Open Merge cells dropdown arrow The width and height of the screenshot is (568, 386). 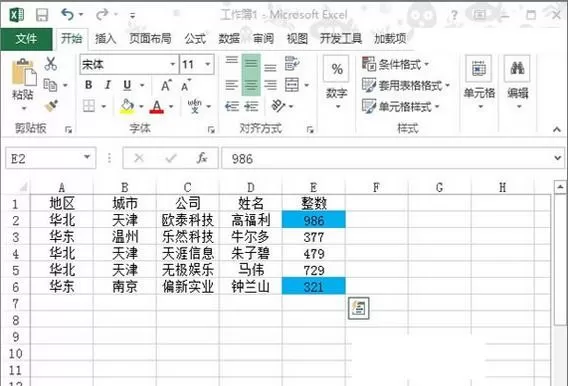pyautogui.click(x=306, y=85)
